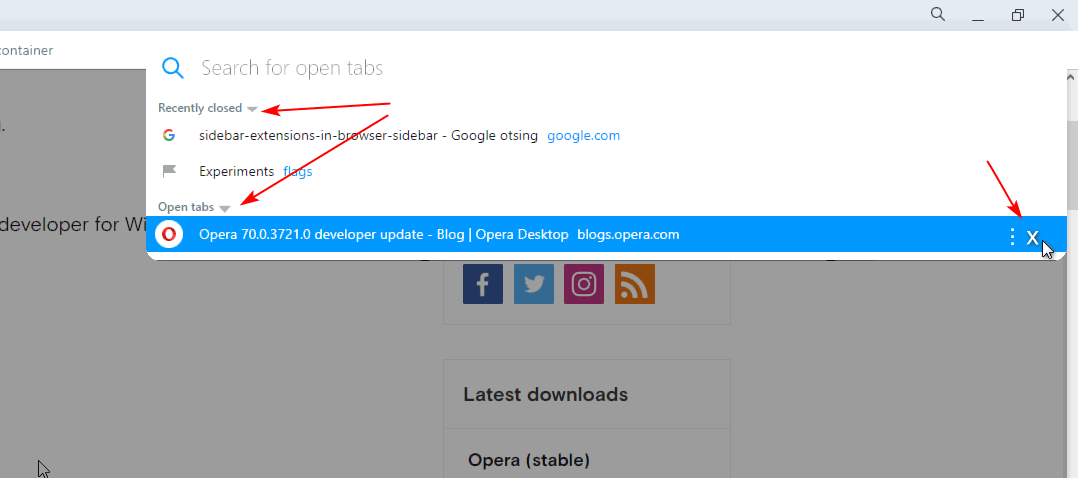The image size is (1078, 478).
Task: Click the Latest downloads heading
Action: pyautogui.click(x=545, y=395)
